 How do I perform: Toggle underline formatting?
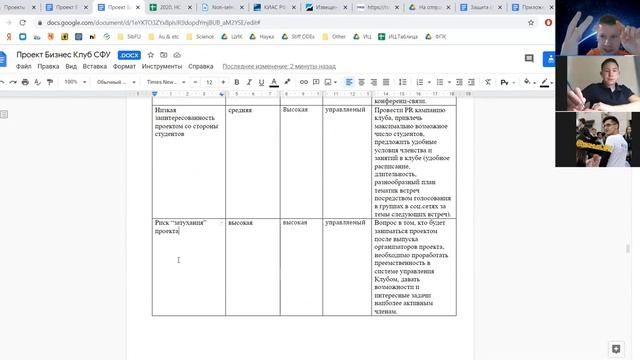coord(261,82)
